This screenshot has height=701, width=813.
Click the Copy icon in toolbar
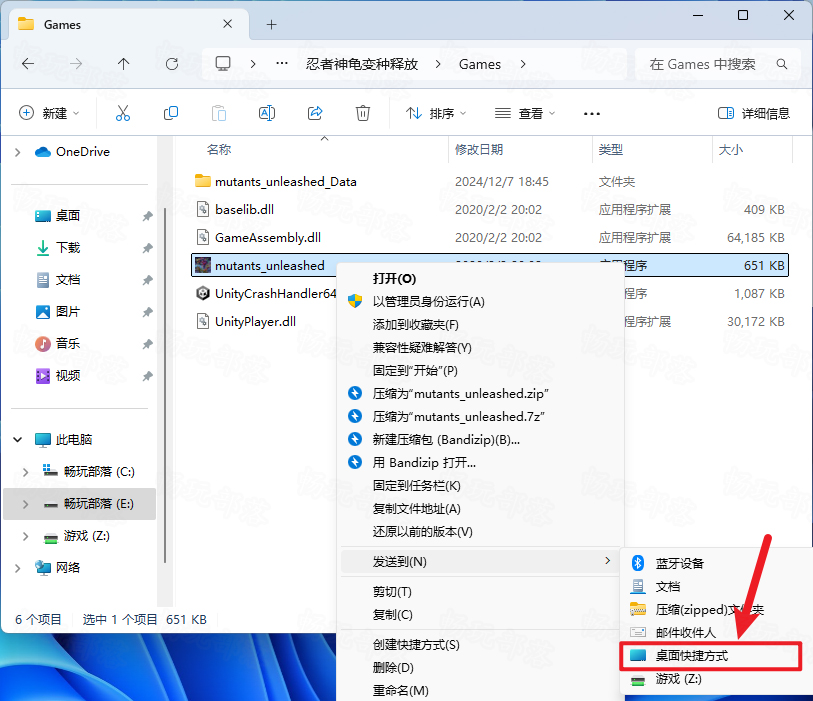pos(171,113)
